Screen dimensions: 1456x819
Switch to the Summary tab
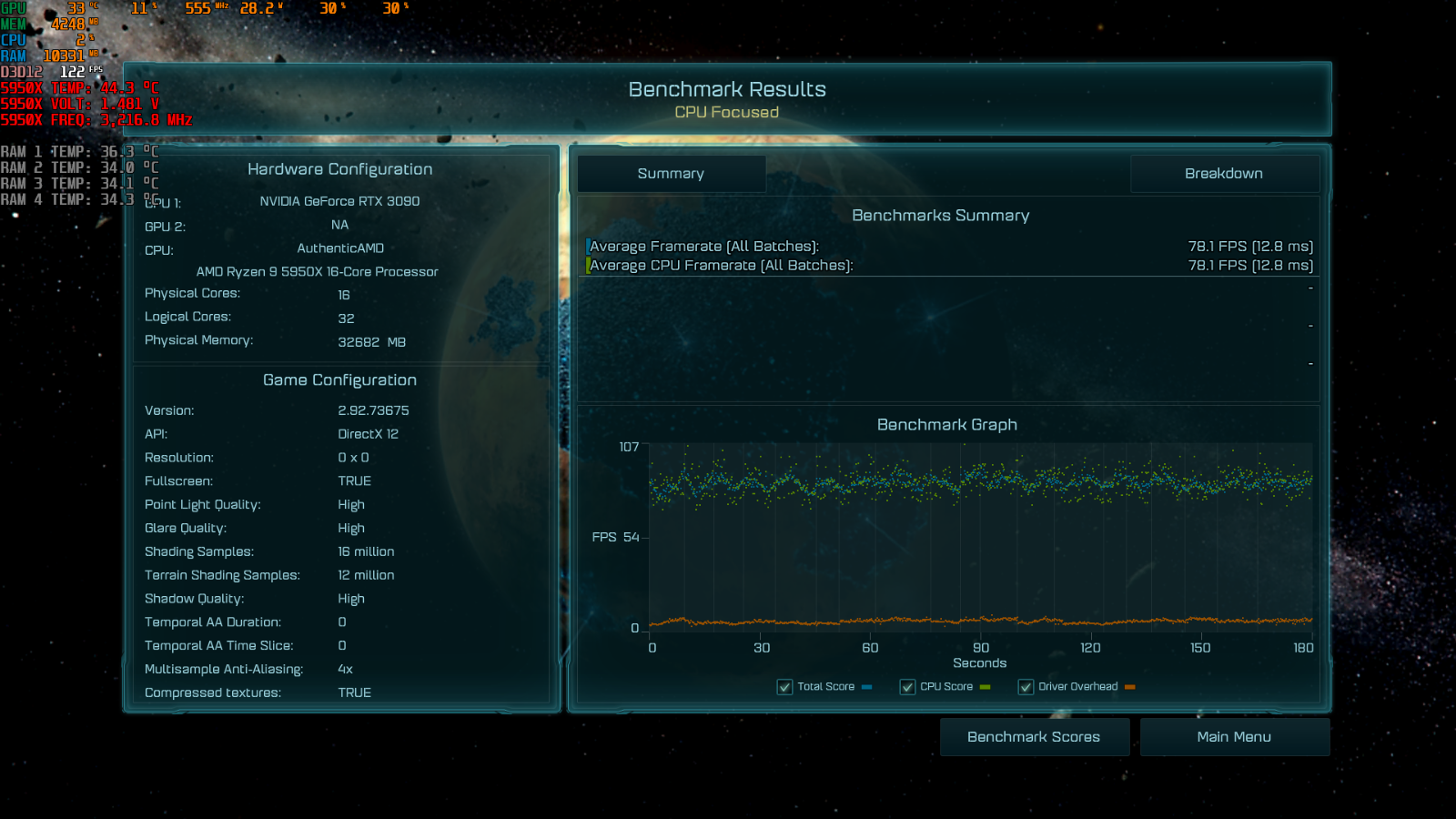(671, 174)
